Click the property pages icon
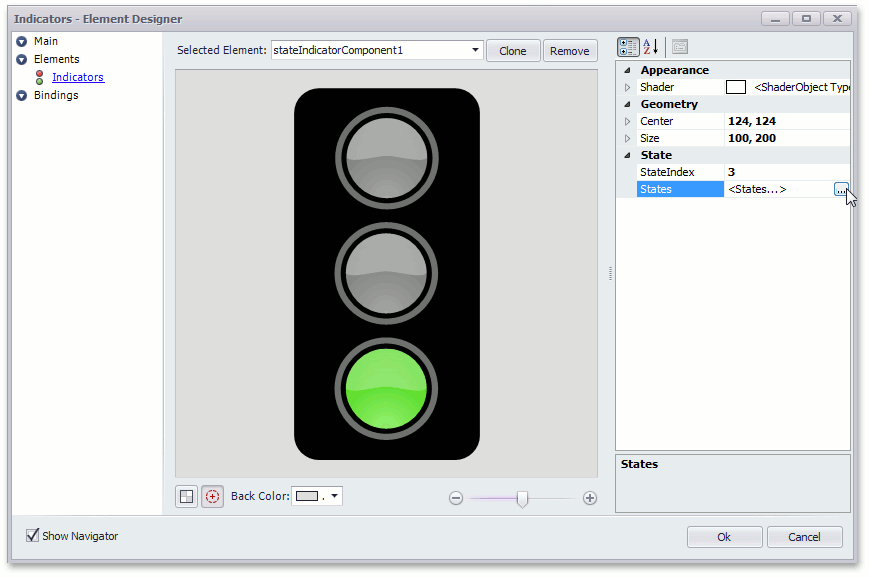The image size is (870, 578). (679, 47)
